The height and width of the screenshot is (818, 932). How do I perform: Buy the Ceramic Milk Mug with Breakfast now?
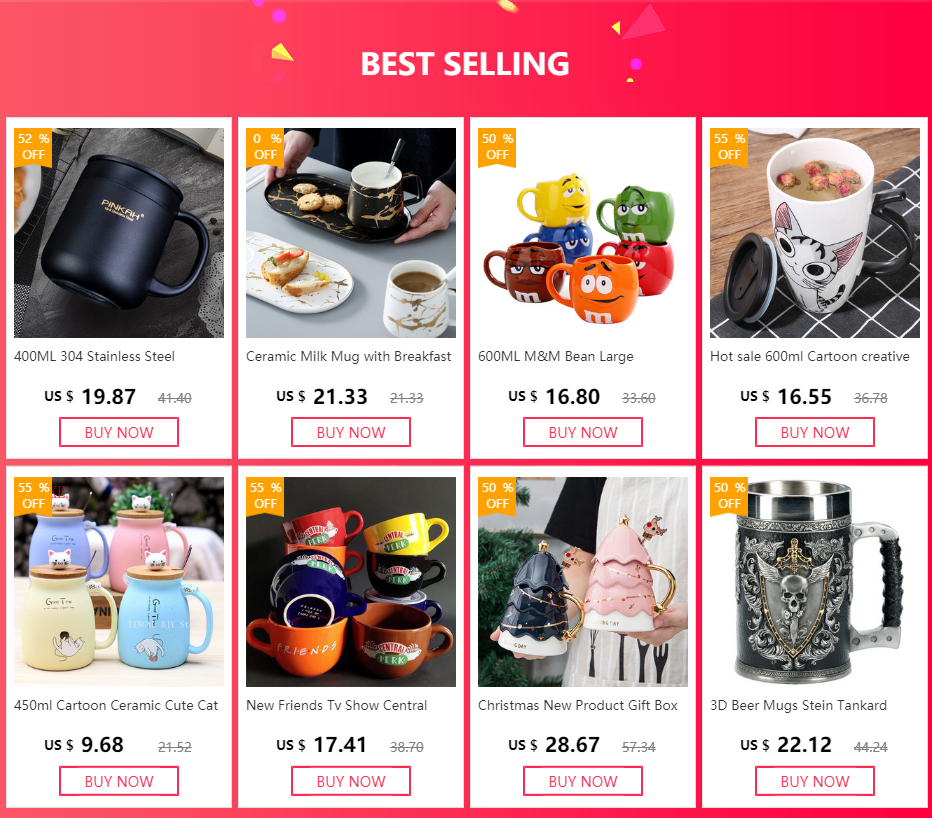pos(351,432)
